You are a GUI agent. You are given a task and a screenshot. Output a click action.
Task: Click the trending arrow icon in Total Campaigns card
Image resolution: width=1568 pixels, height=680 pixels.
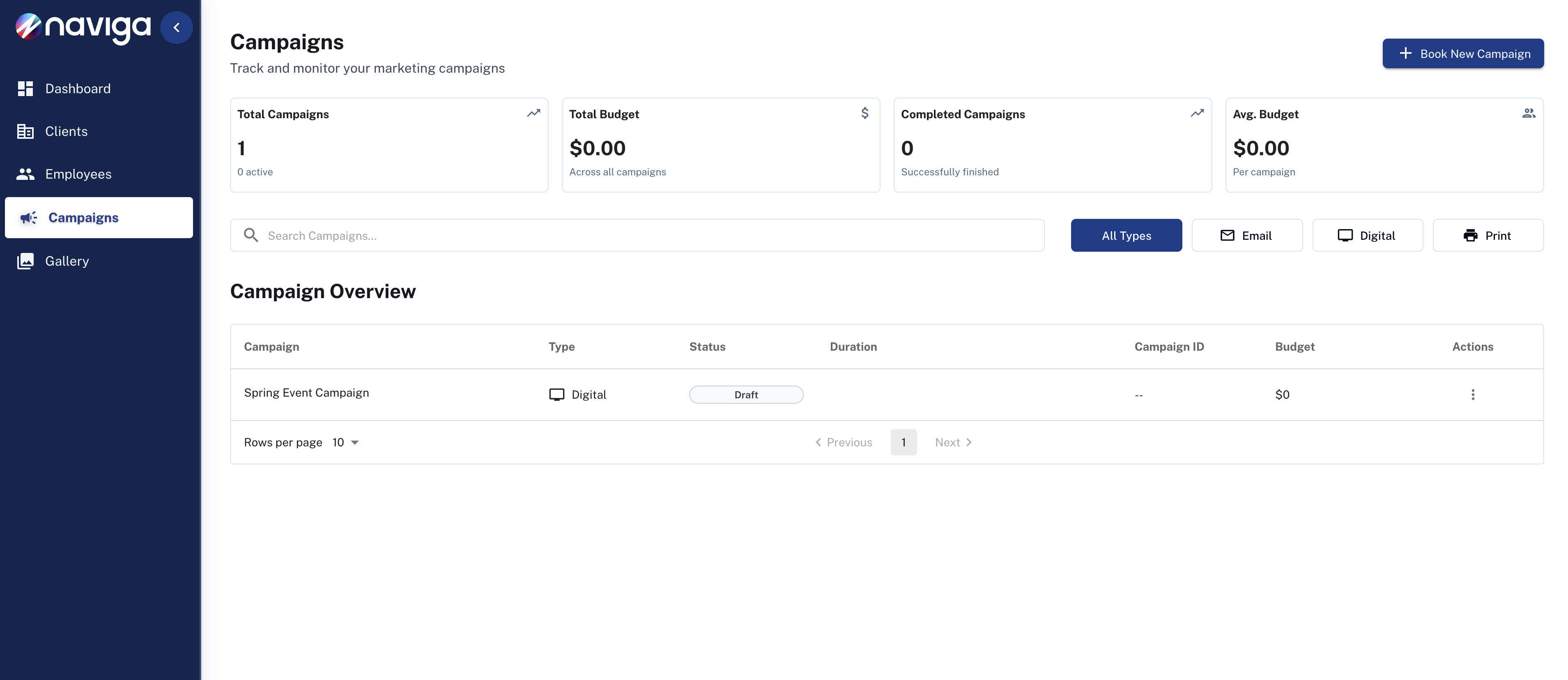tap(533, 113)
